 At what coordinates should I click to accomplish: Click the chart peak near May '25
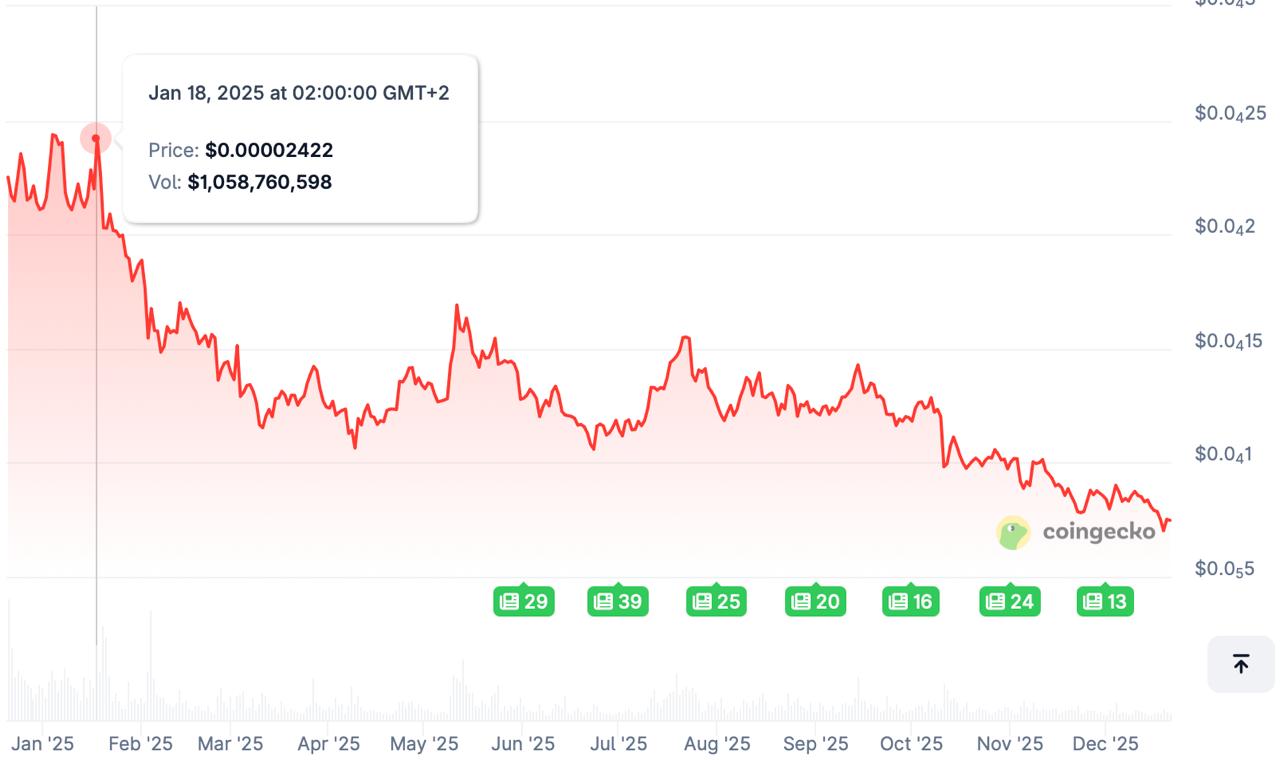tap(458, 305)
